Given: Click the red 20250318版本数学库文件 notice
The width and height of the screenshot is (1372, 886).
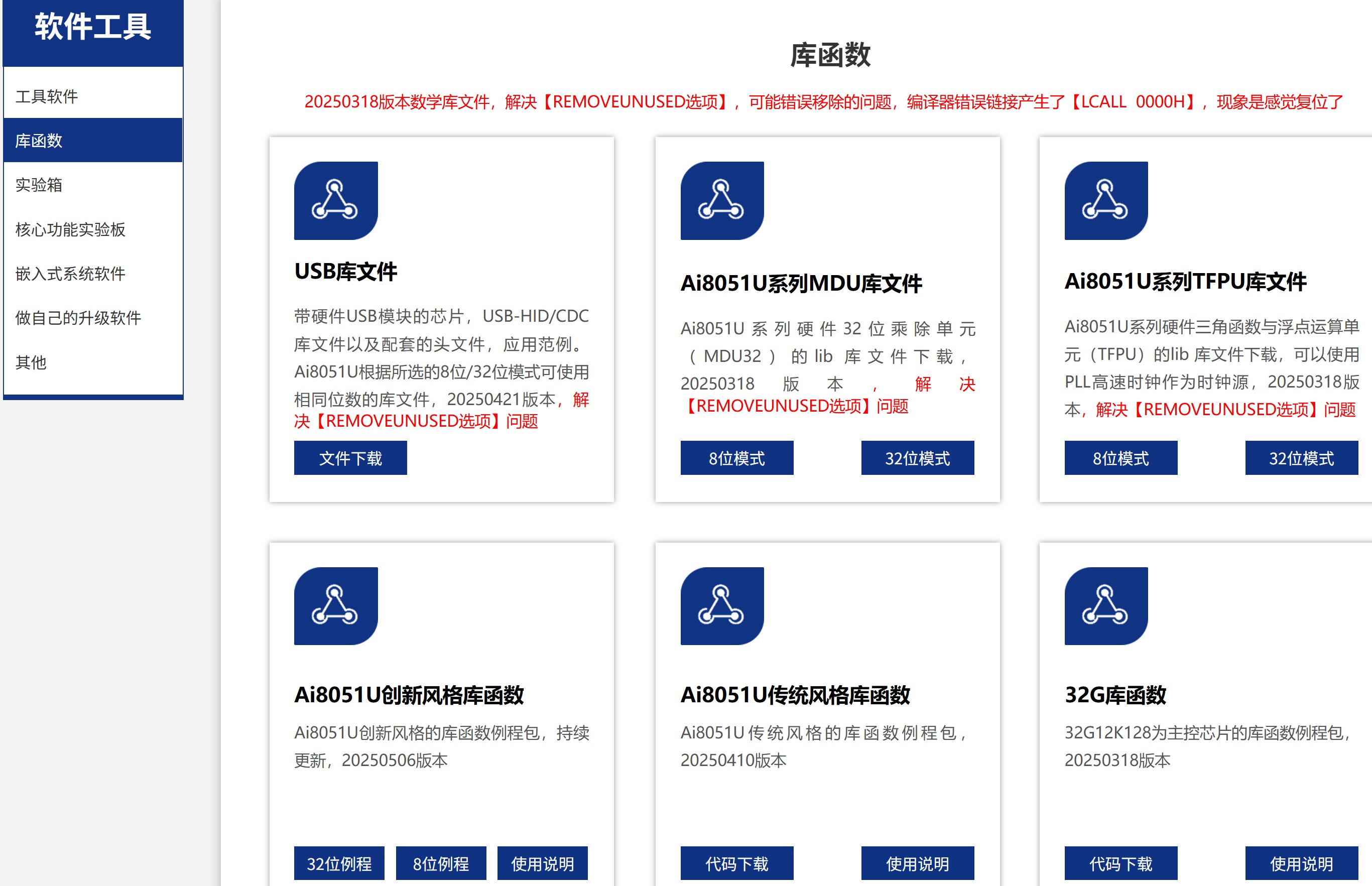Looking at the screenshot, I should (x=823, y=102).
